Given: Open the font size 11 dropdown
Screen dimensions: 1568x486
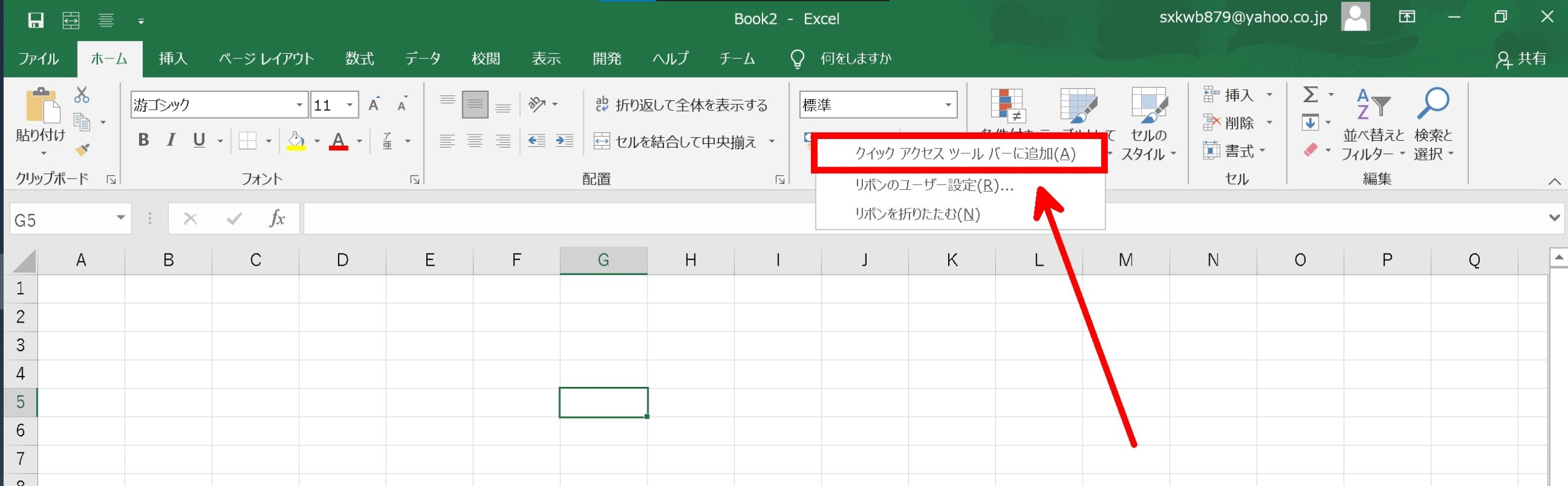Looking at the screenshot, I should click(350, 105).
